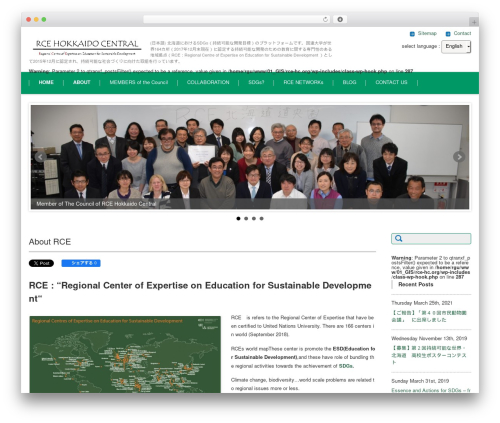Click the date Thursday March 25th, 2021
This screenshot has width=500, height=423.
pyautogui.click(x=422, y=303)
